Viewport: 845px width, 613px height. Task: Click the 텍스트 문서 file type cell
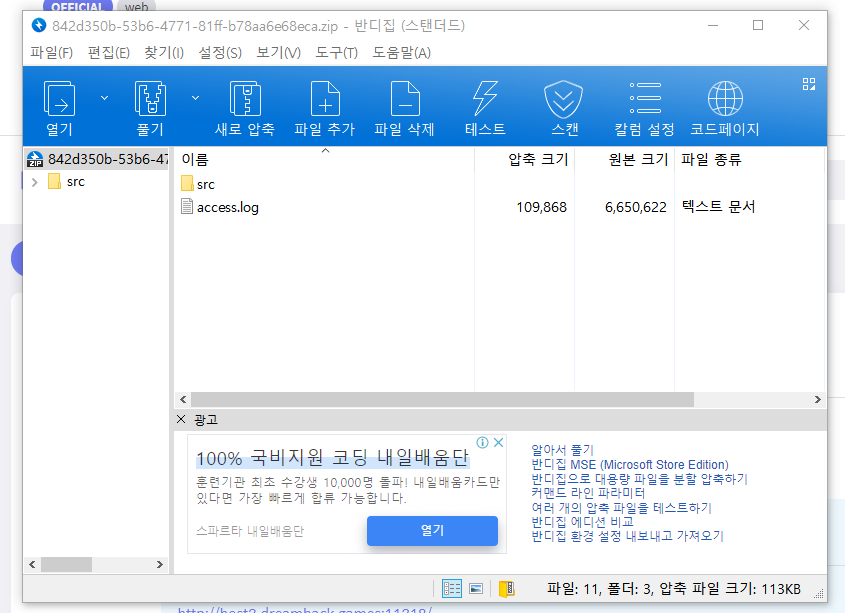point(718,207)
